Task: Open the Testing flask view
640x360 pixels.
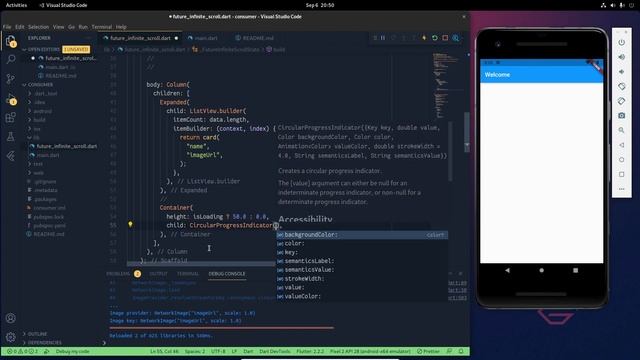Action: pos(11,137)
